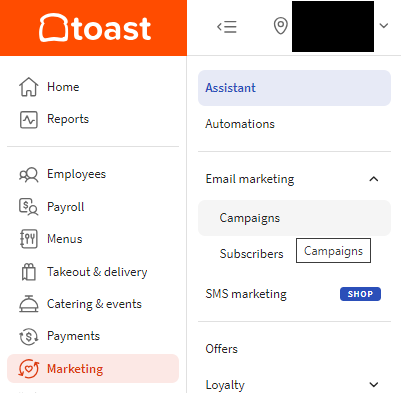Open Subscribers under Email marketing
Image resolution: width=401 pixels, height=393 pixels.
click(x=251, y=254)
